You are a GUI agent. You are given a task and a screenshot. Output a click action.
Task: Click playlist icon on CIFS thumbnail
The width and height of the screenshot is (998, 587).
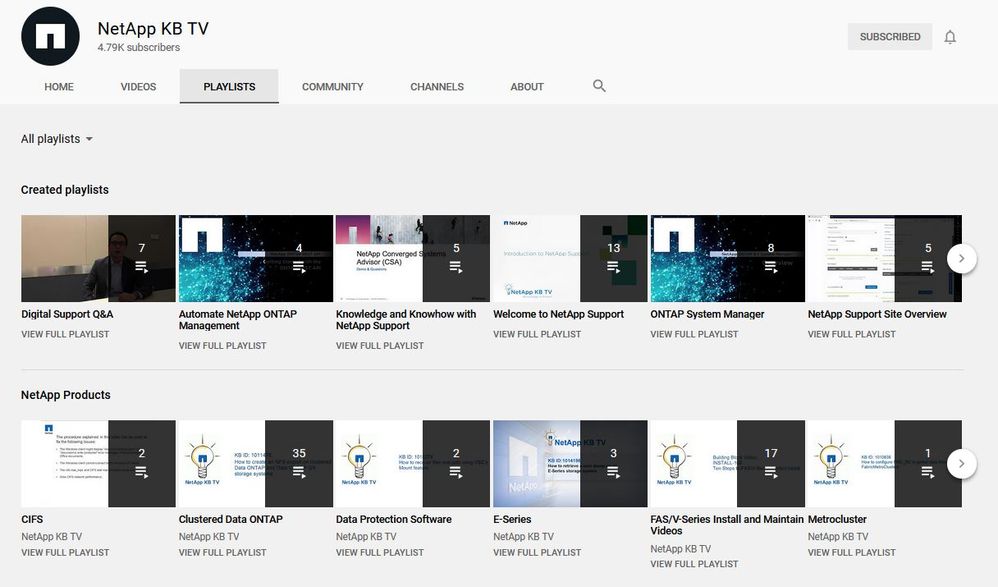(141, 472)
